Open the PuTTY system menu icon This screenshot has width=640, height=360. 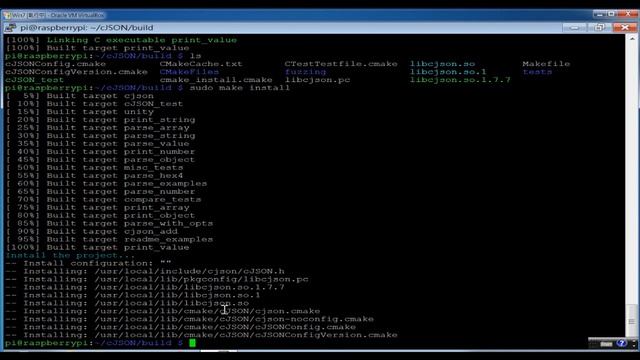point(10,28)
